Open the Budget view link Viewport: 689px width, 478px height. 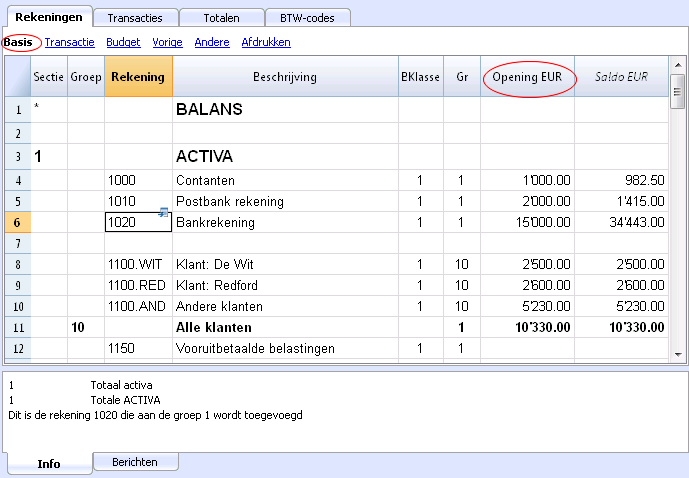tap(123, 42)
